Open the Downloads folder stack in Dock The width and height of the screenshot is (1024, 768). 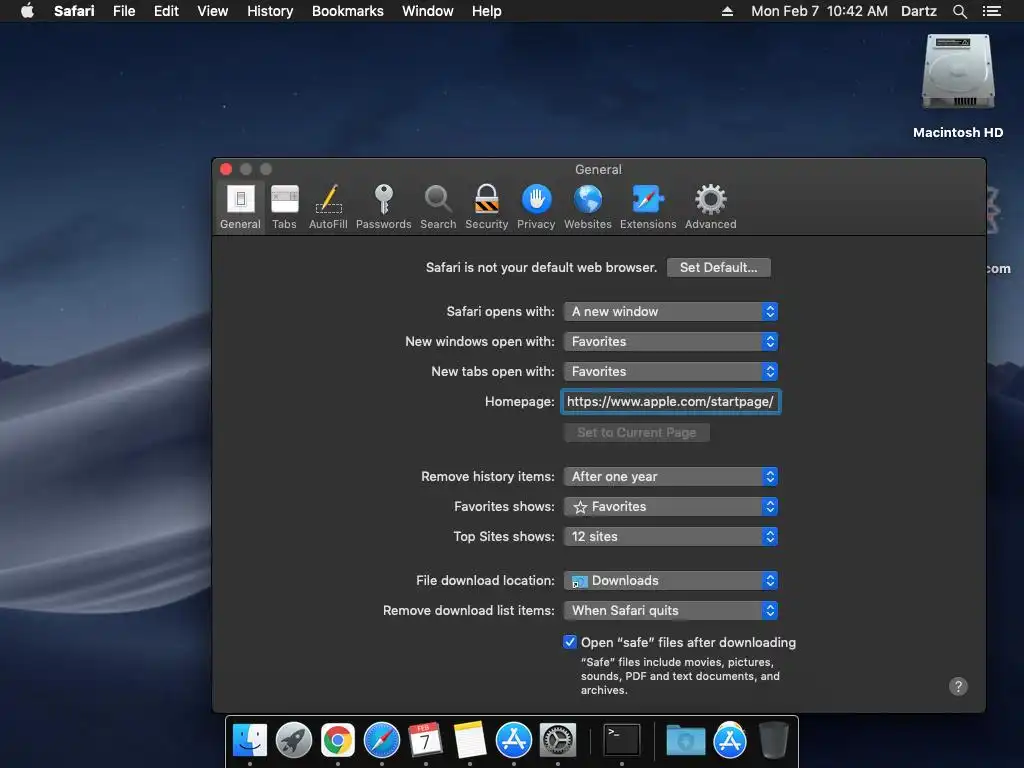(685, 741)
